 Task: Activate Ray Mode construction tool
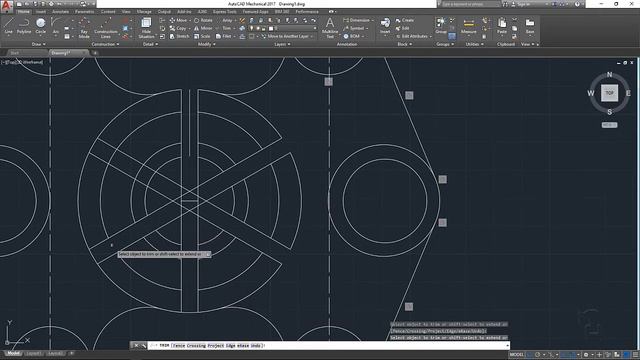coord(84,28)
